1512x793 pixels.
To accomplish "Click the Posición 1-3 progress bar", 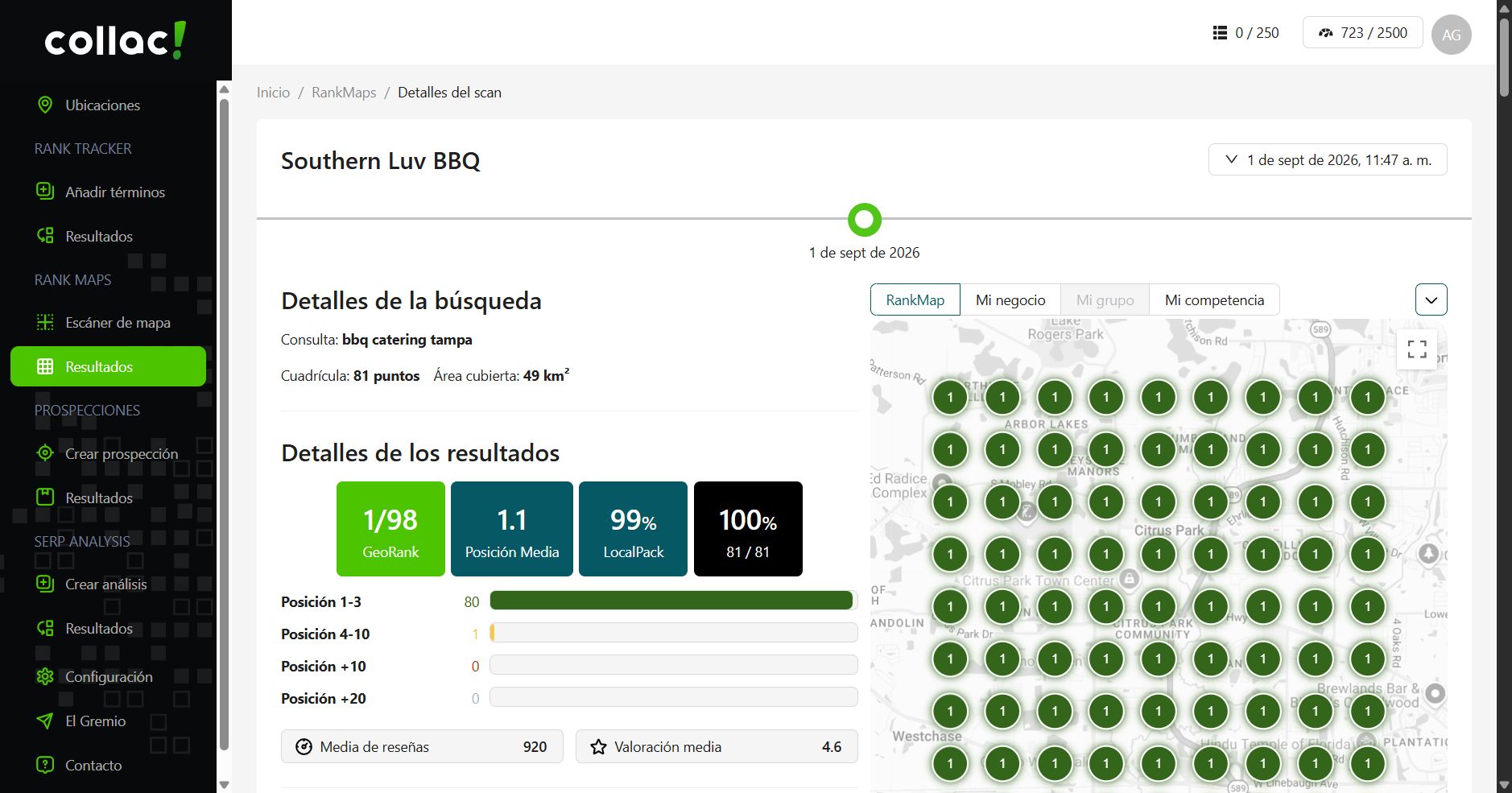I will 673,601.
